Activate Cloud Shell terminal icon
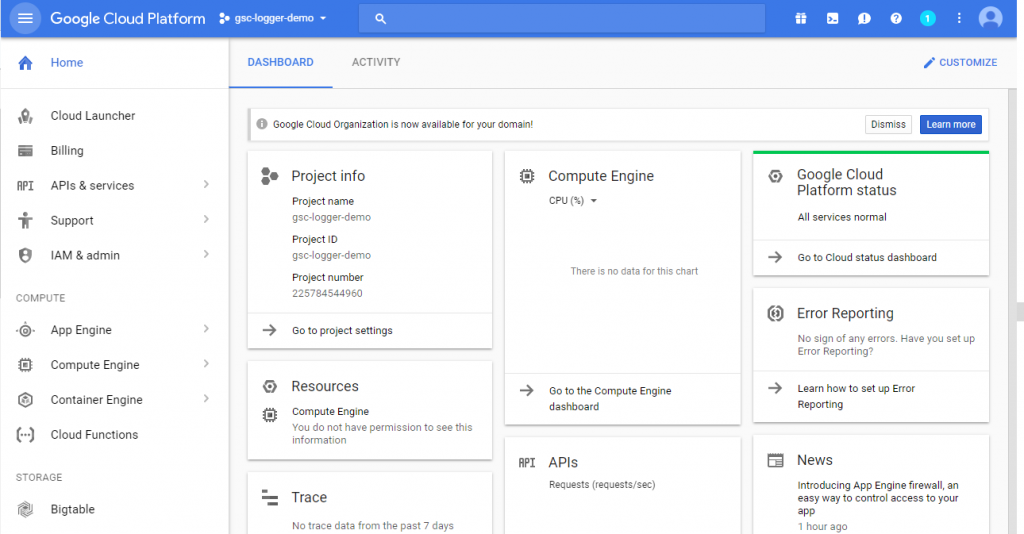The width and height of the screenshot is (1024, 534). tap(832, 18)
